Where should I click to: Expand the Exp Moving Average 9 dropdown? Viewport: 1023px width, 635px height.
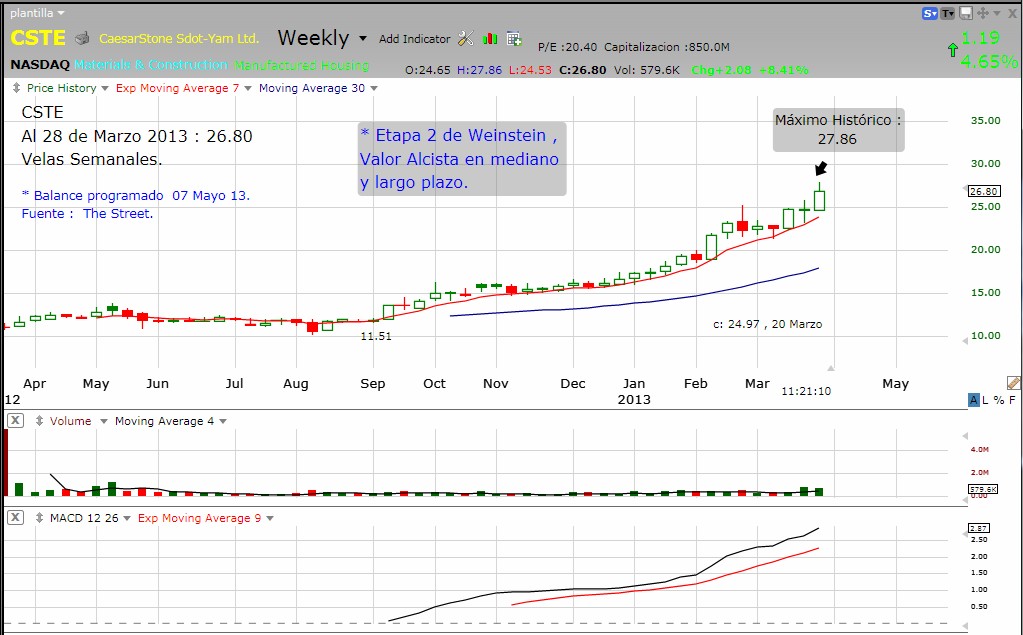[270, 518]
